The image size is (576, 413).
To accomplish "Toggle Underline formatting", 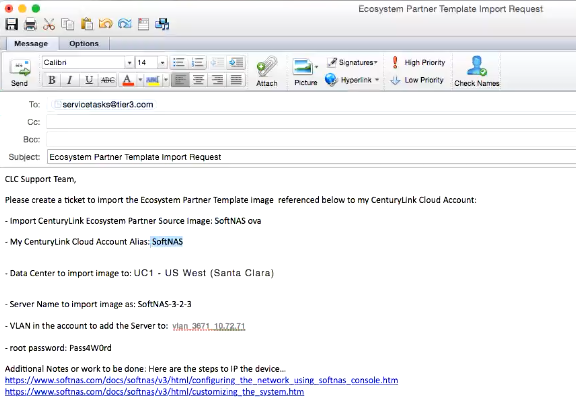I will 89,80.
